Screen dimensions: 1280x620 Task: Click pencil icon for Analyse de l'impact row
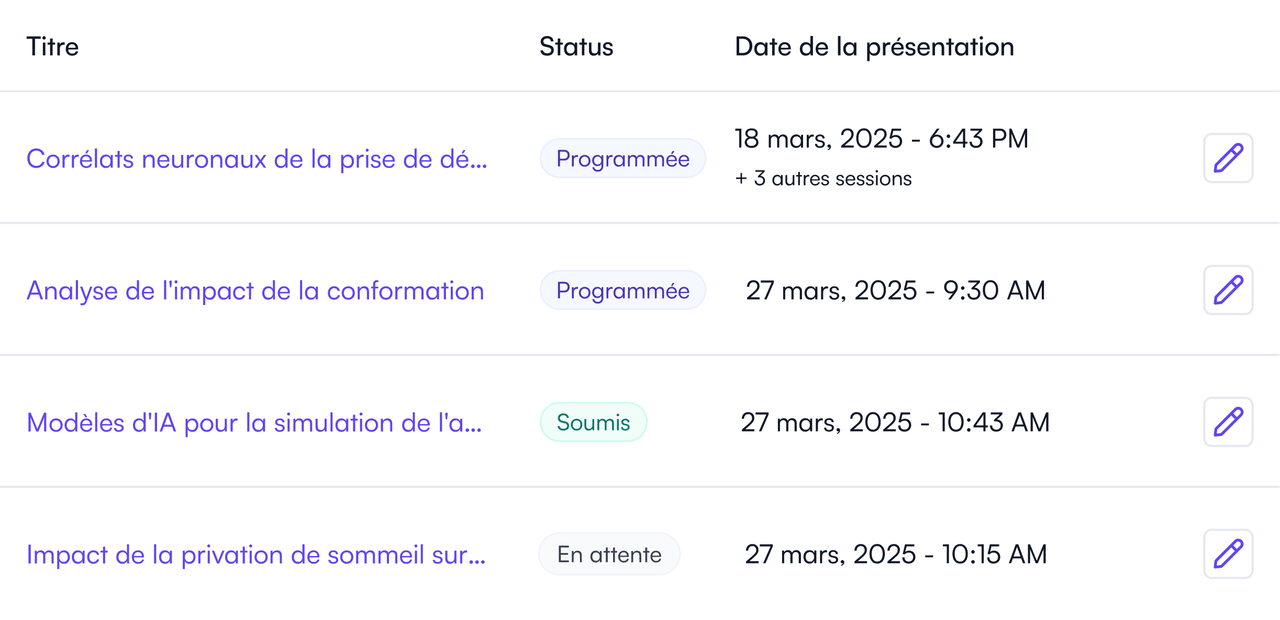pos(1228,290)
